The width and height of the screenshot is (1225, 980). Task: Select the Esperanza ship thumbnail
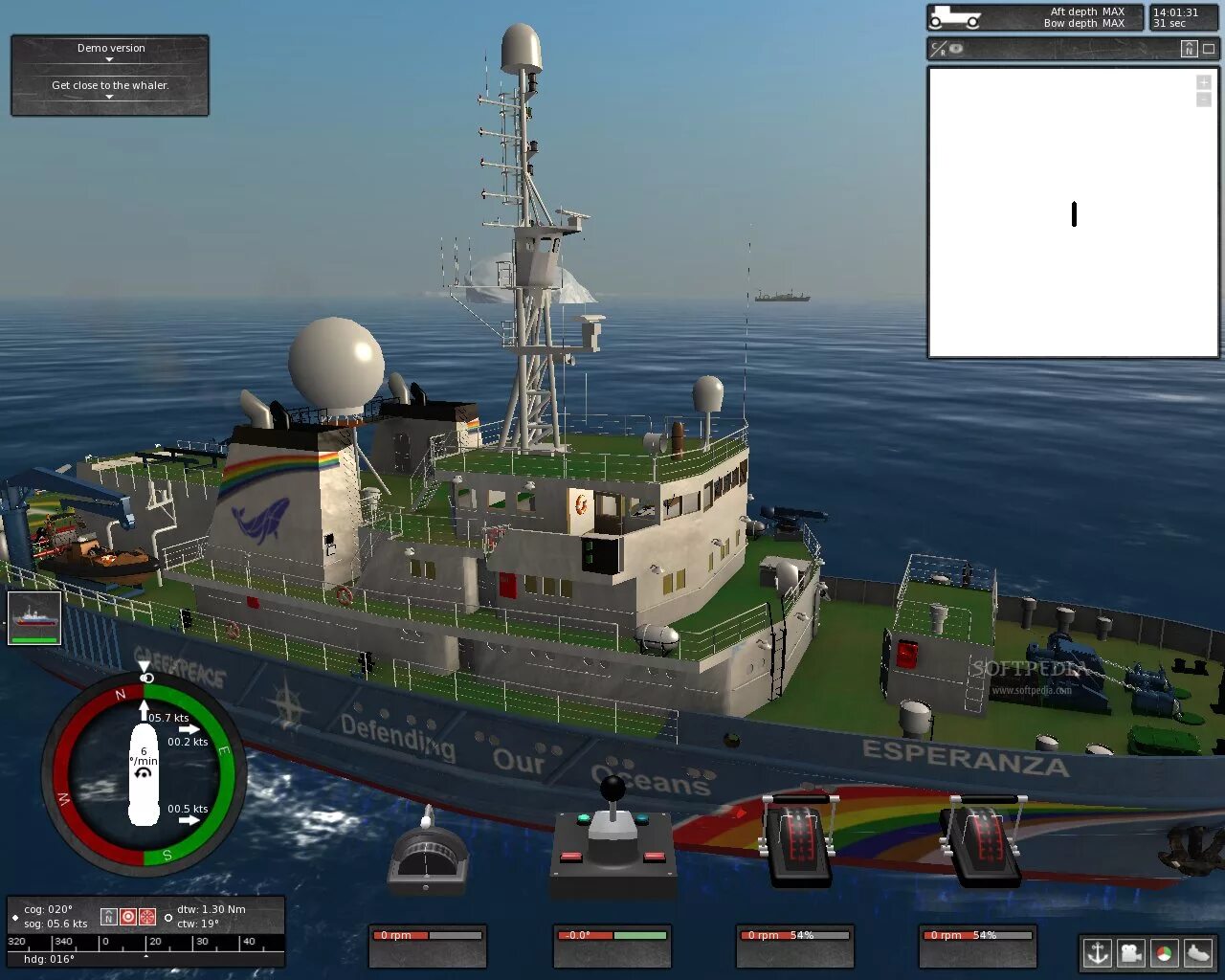[x=34, y=618]
